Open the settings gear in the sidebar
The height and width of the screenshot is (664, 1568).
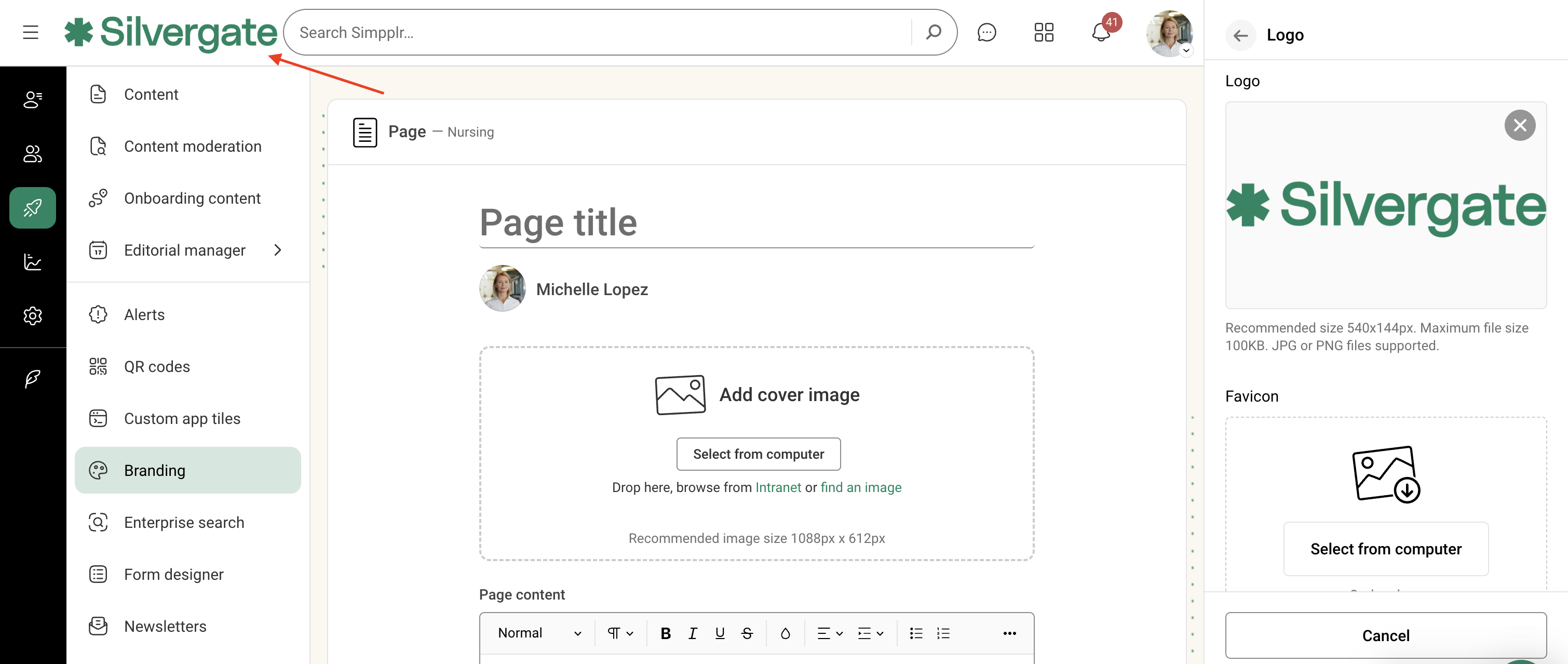[33, 315]
